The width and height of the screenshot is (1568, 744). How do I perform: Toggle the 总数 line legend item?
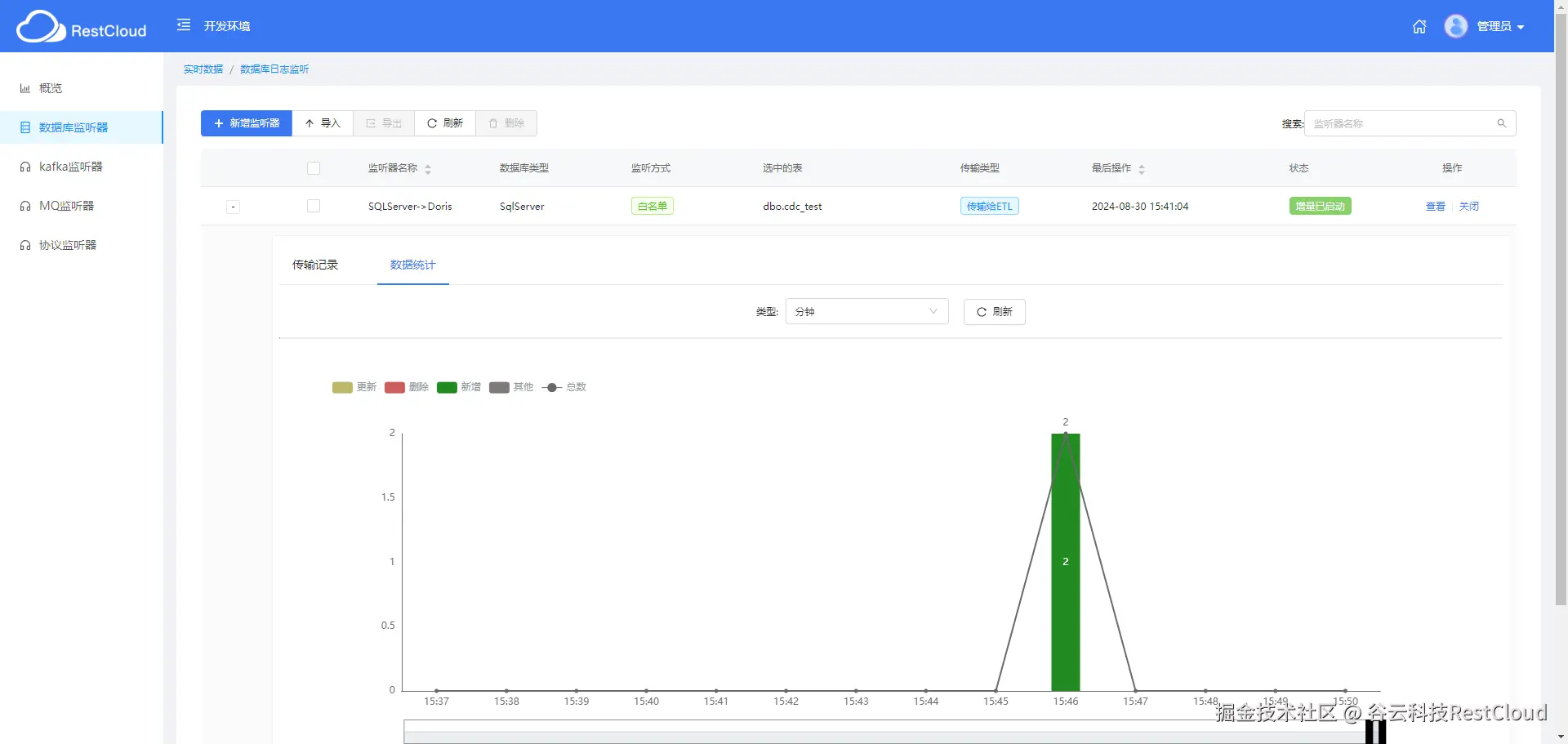[564, 387]
